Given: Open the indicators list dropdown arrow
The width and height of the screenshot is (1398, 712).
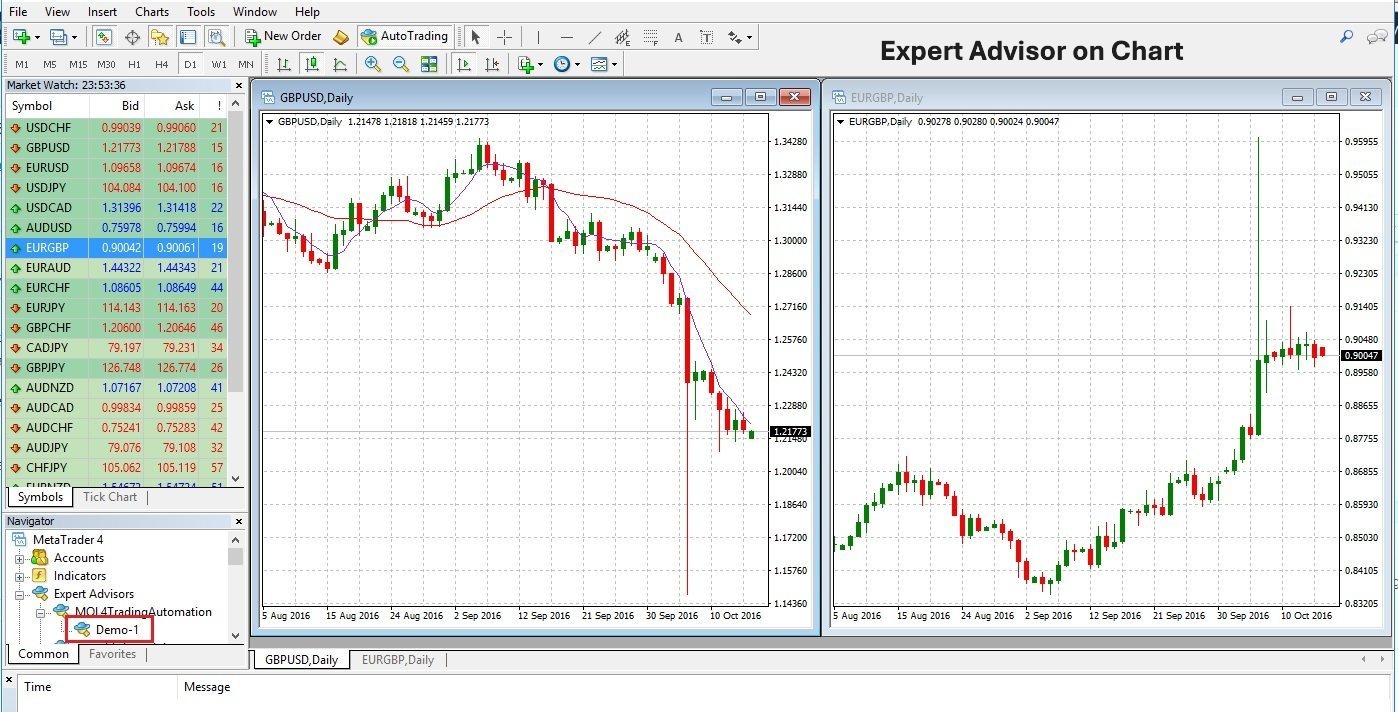Looking at the screenshot, I should 541,64.
